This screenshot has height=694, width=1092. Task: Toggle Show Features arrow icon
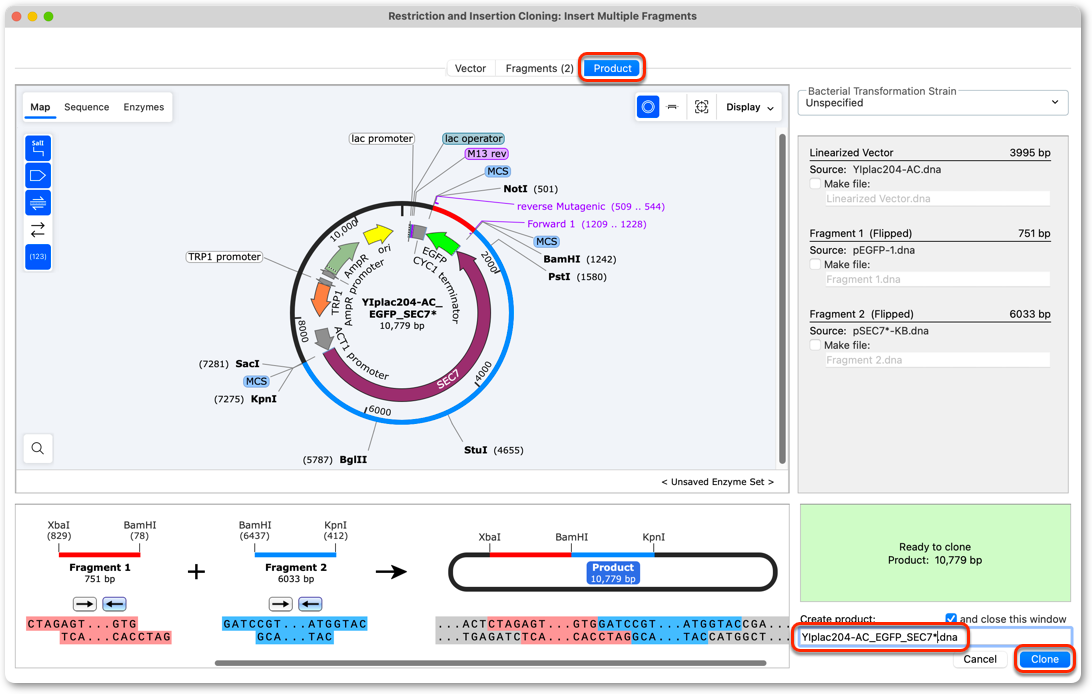38,175
